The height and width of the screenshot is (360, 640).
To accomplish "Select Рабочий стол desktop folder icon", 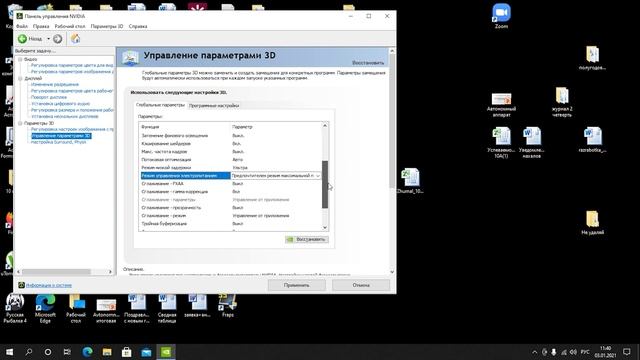I will tap(76, 309).
